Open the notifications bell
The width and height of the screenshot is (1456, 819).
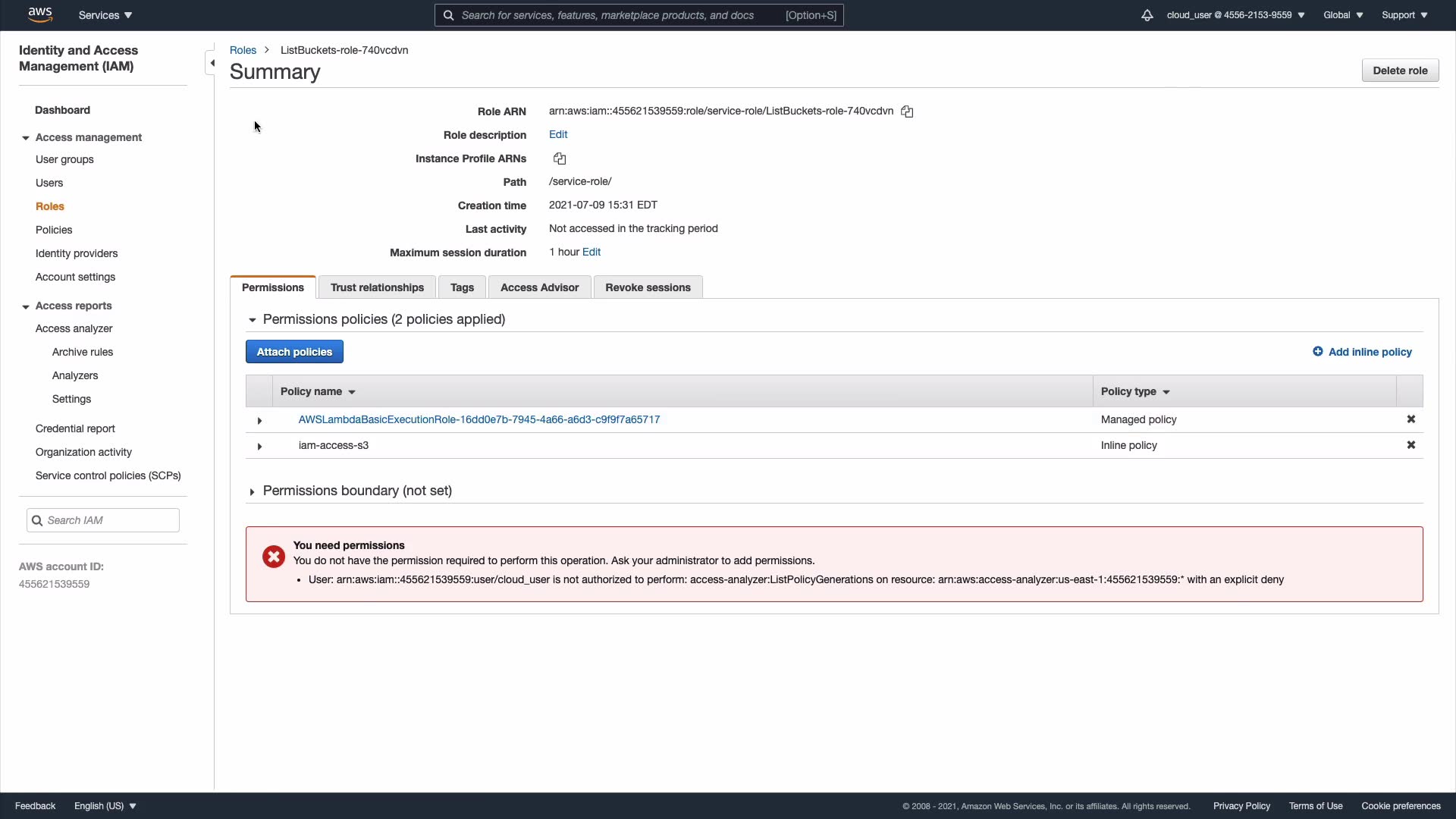point(1147,15)
